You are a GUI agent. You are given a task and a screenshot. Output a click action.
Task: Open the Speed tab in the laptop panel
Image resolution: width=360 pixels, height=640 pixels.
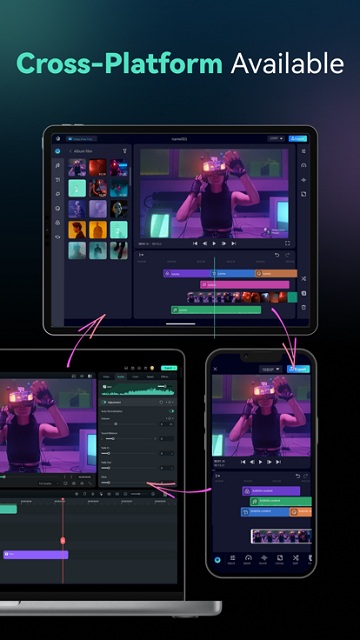click(x=150, y=376)
